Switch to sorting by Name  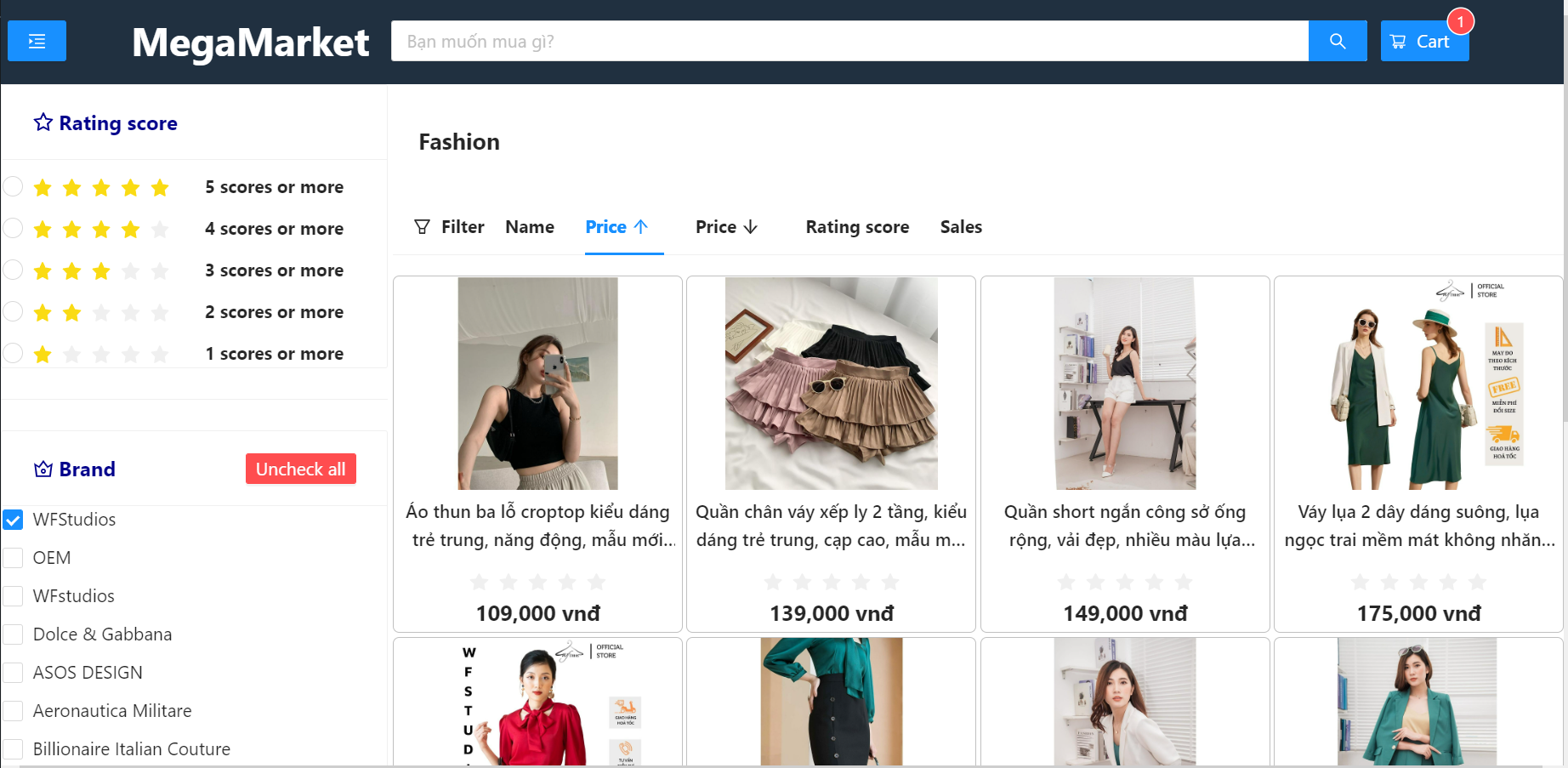tap(530, 226)
